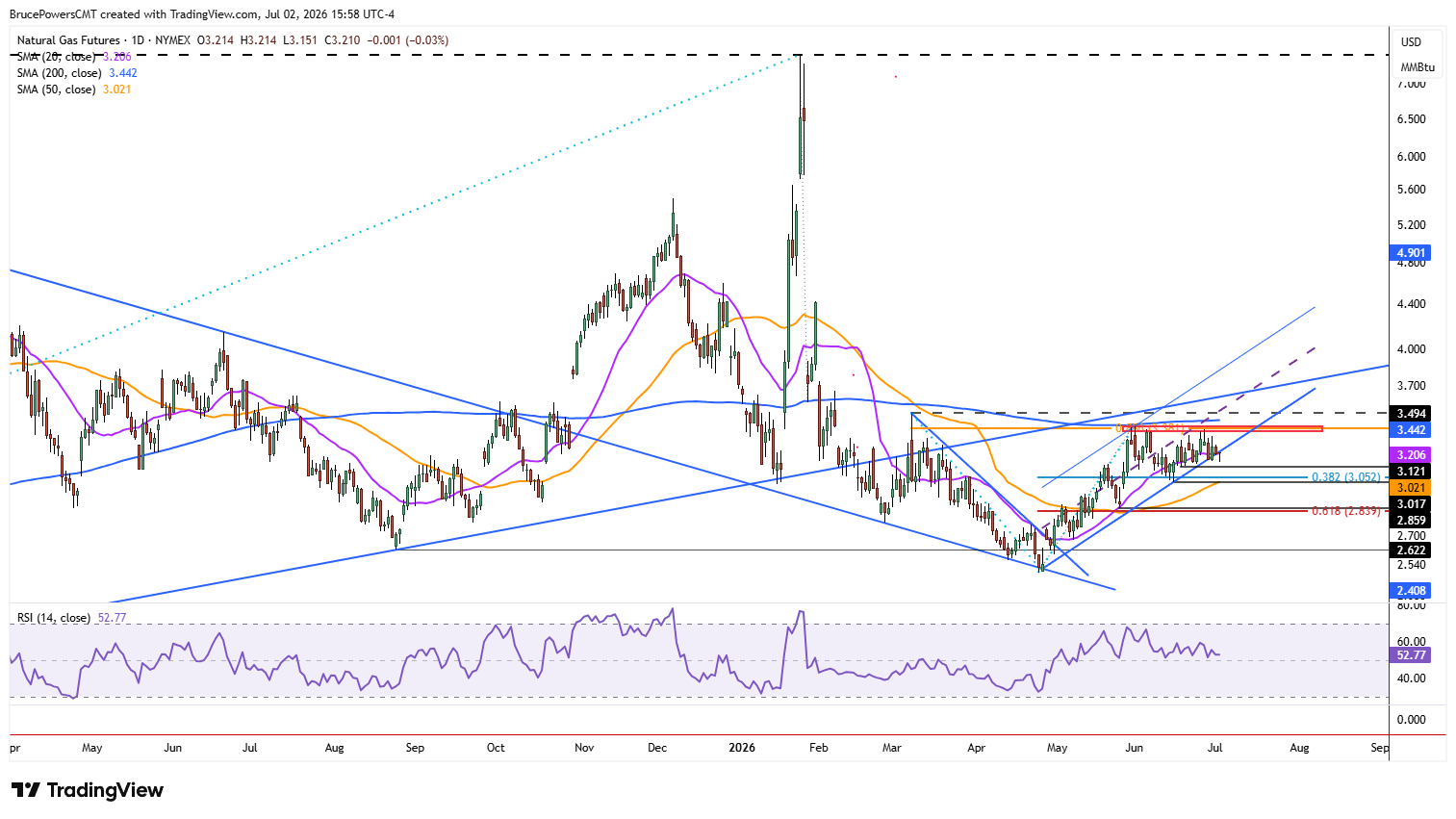This screenshot has width=1456, height=819.
Task: Click the 0.618 (2.839) Fibonacci label
Action: 1345,511
